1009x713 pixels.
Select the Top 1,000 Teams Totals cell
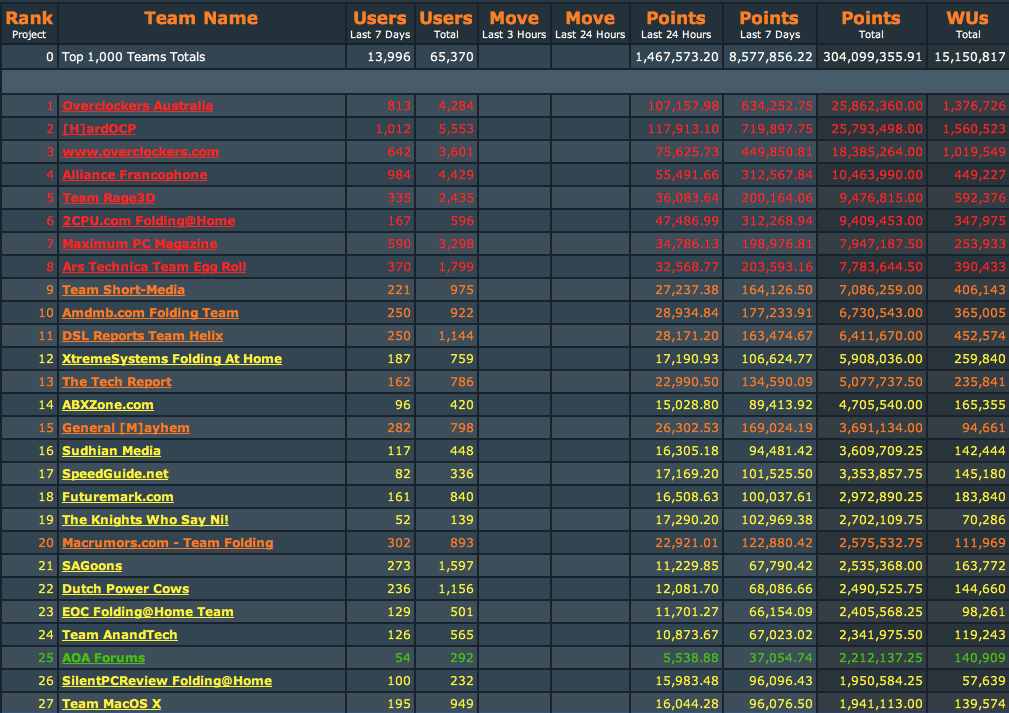tap(202, 57)
